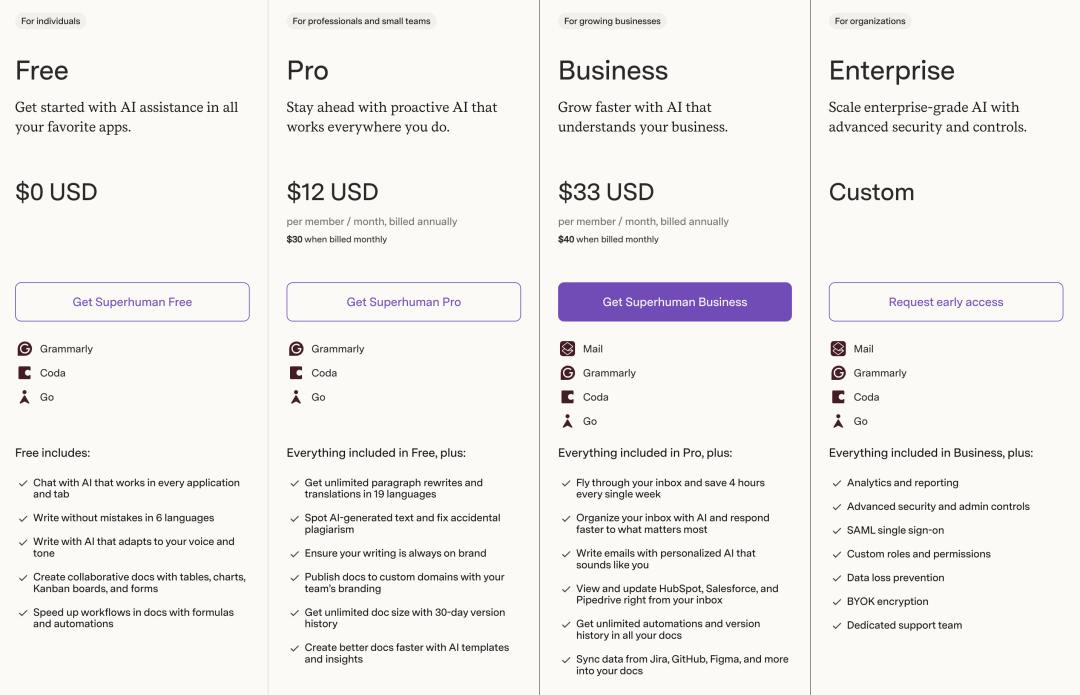This screenshot has width=1080, height=695.
Task: Click the 'For organizations' badge
Action: pyautogui.click(x=870, y=21)
